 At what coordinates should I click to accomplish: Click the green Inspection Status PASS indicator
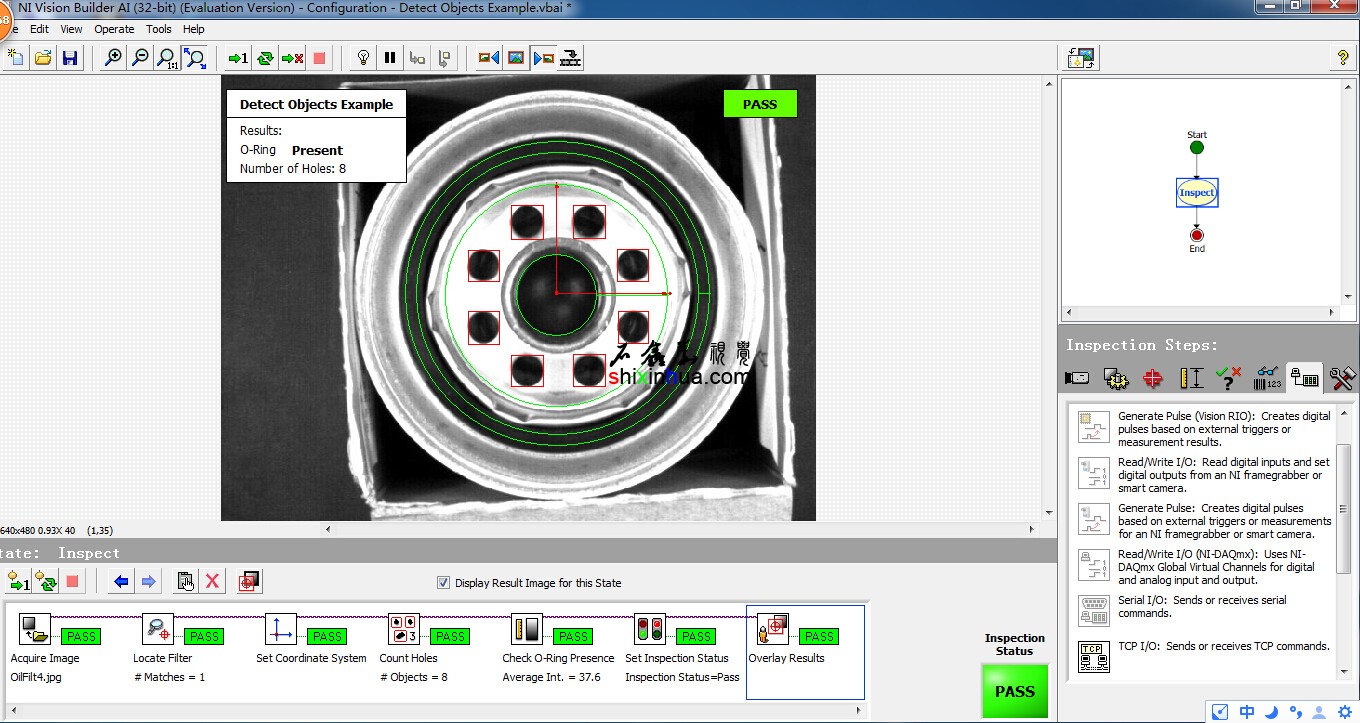(x=1015, y=691)
